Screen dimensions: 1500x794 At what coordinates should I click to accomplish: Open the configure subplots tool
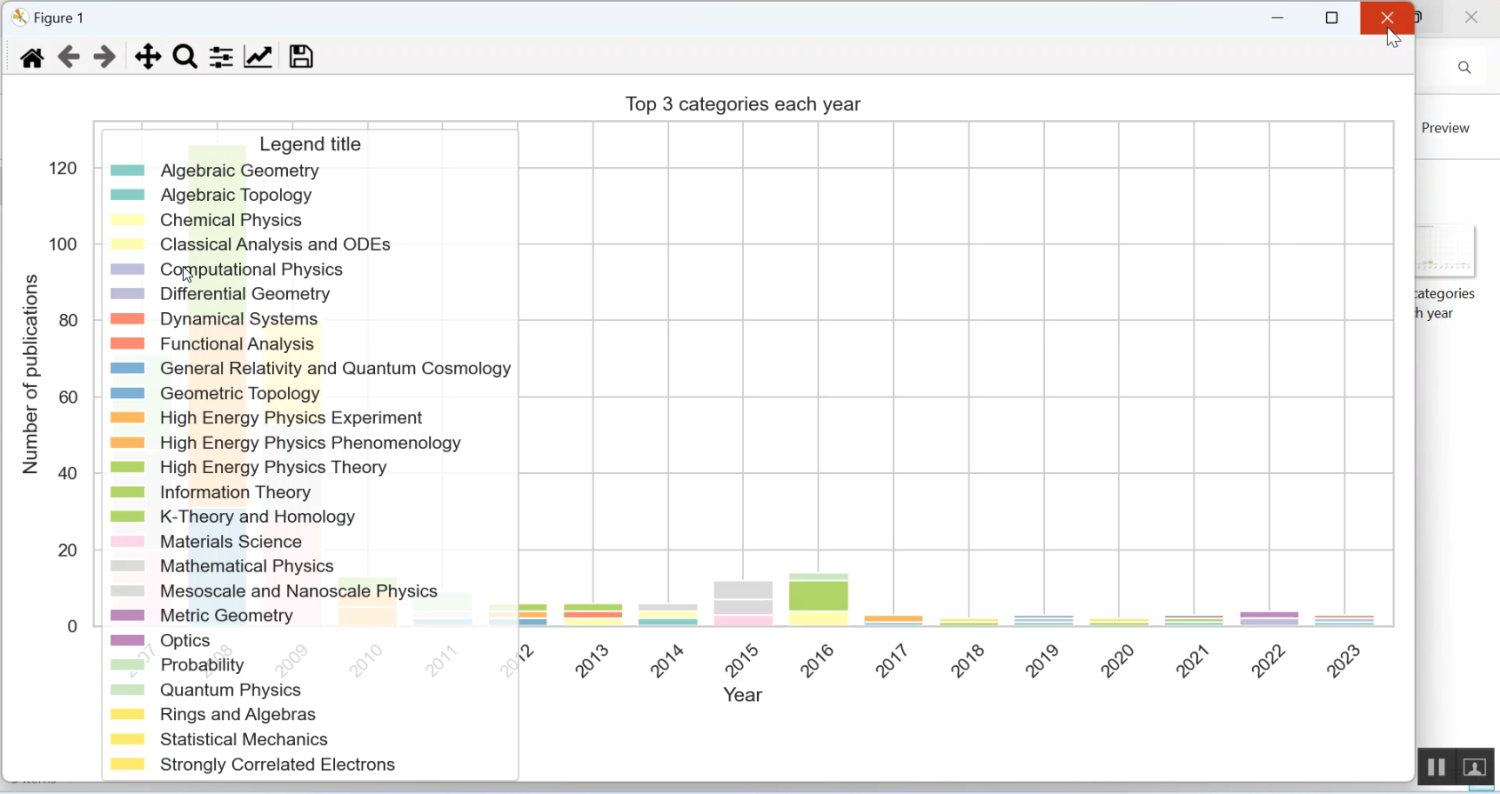tap(221, 57)
